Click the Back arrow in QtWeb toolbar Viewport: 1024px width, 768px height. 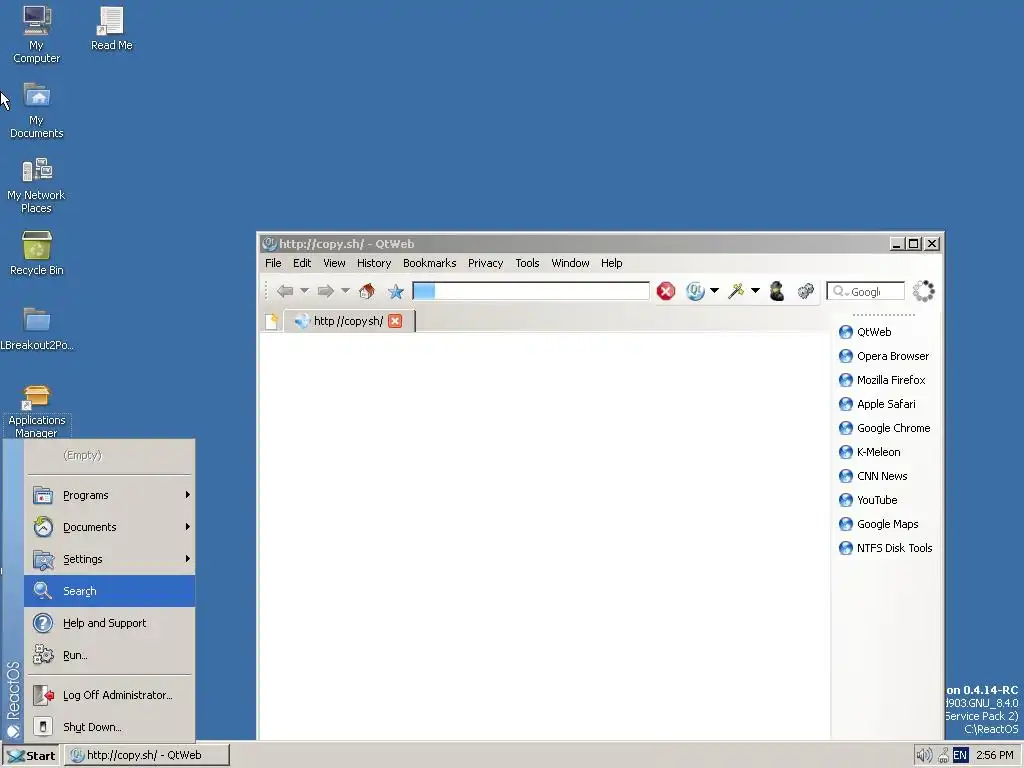[285, 291]
